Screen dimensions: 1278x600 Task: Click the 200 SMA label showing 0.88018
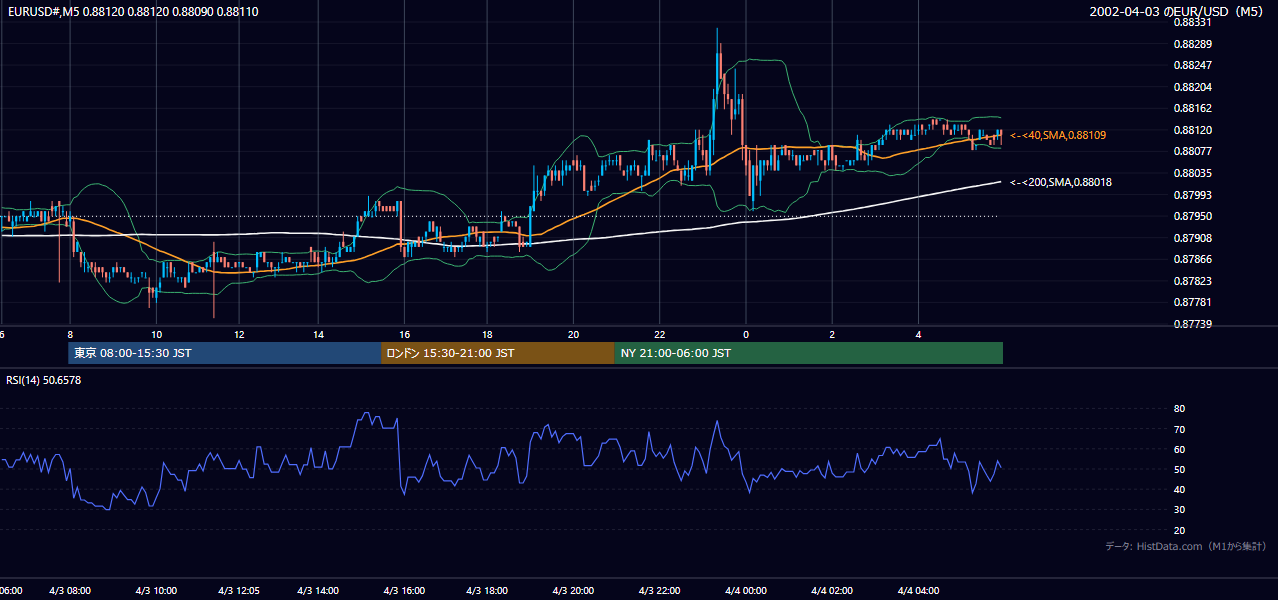point(1061,183)
